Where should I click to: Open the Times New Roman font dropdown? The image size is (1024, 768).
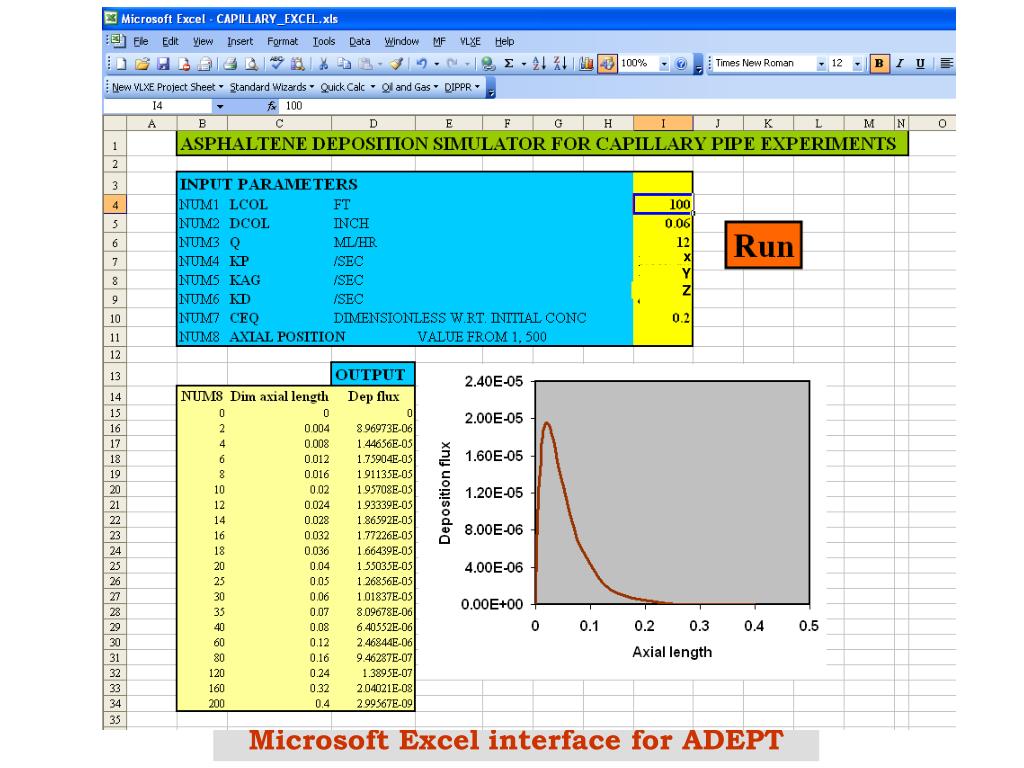tap(821, 64)
